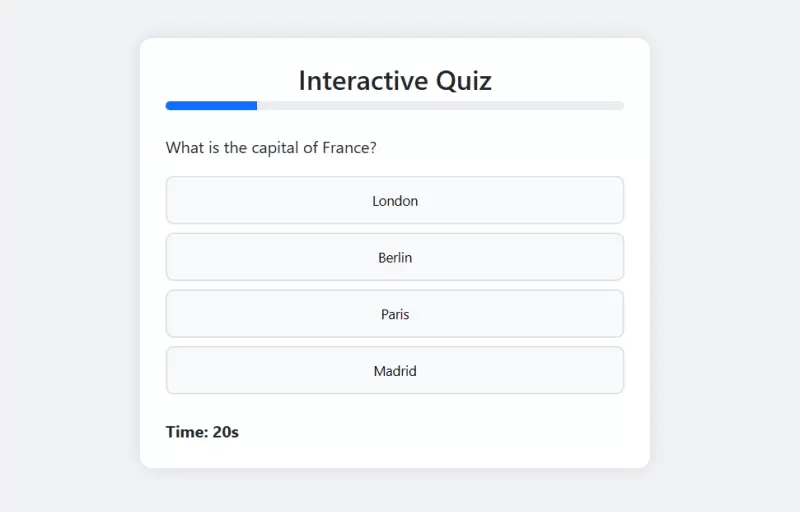Click the "20s" timer value
Viewport: 800px width, 512px height.
pos(226,432)
